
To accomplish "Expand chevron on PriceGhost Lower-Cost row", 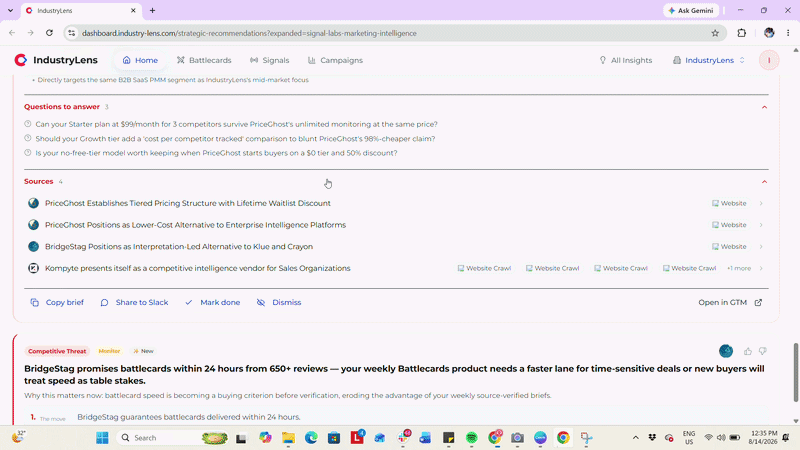I will [761, 225].
